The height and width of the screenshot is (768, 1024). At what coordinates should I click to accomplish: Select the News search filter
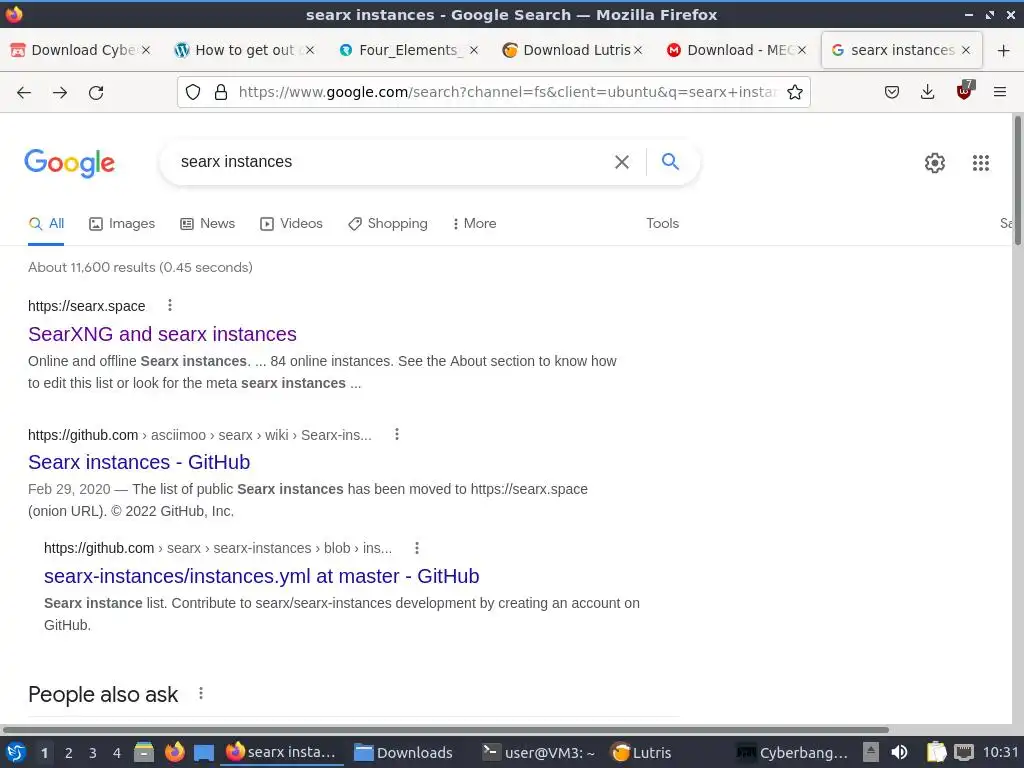click(208, 224)
